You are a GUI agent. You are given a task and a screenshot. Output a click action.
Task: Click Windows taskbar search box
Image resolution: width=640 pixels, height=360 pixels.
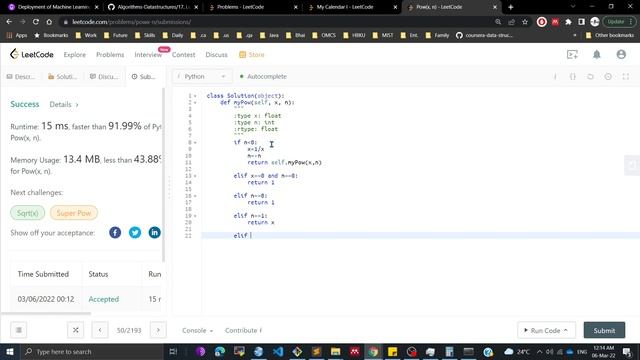point(91,351)
